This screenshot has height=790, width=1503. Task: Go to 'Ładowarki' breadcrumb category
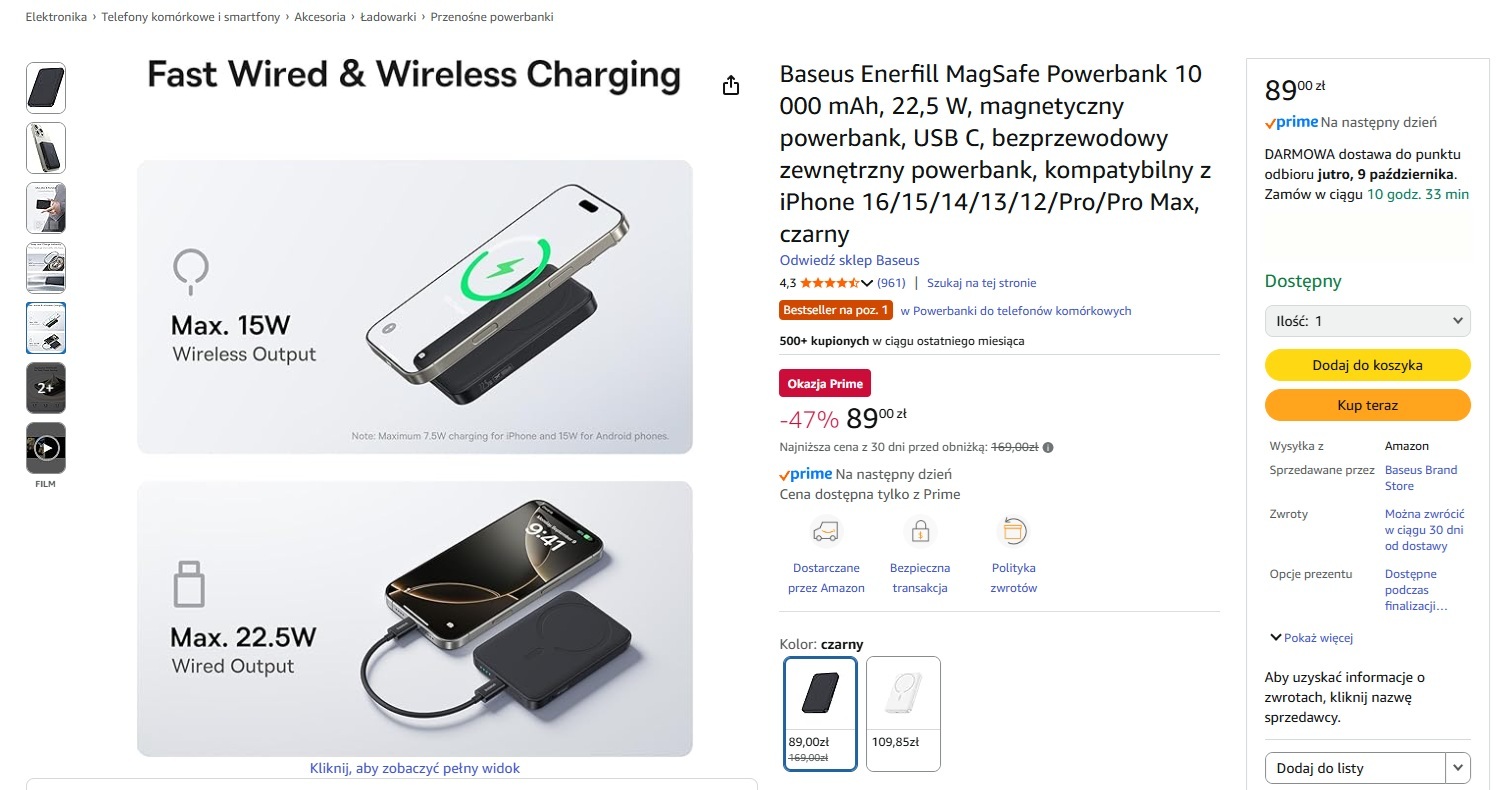(388, 17)
